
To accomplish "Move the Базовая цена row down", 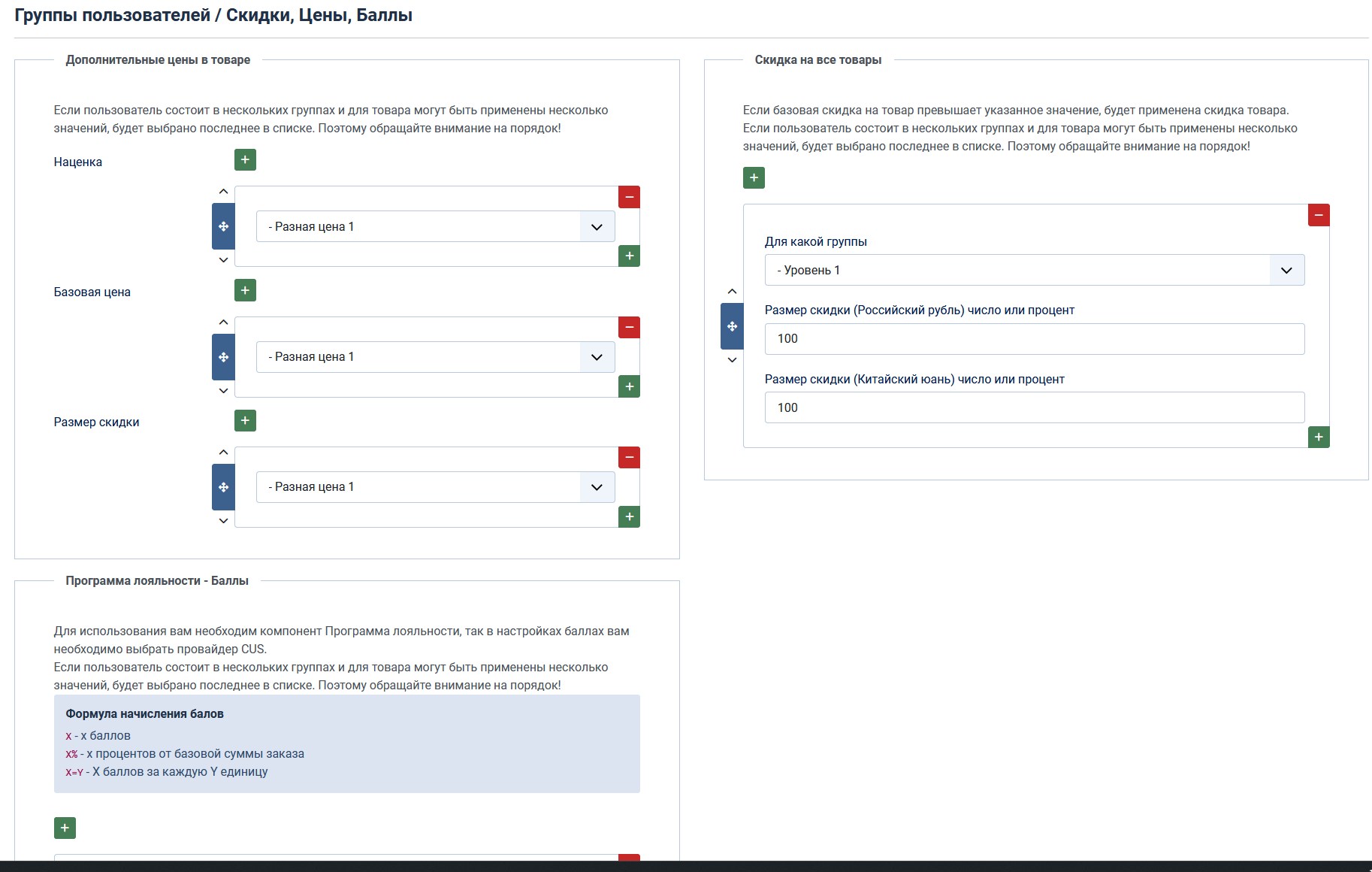I will point(223,391).
